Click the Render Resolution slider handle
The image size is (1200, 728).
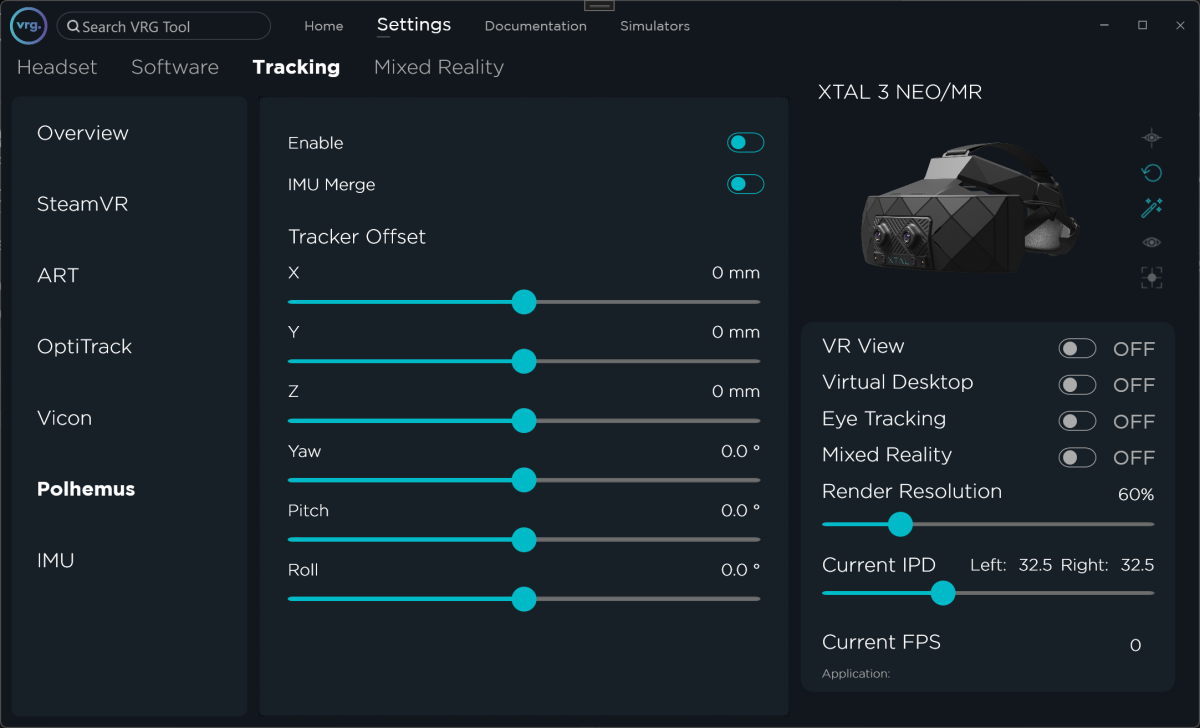coord(901,524)
